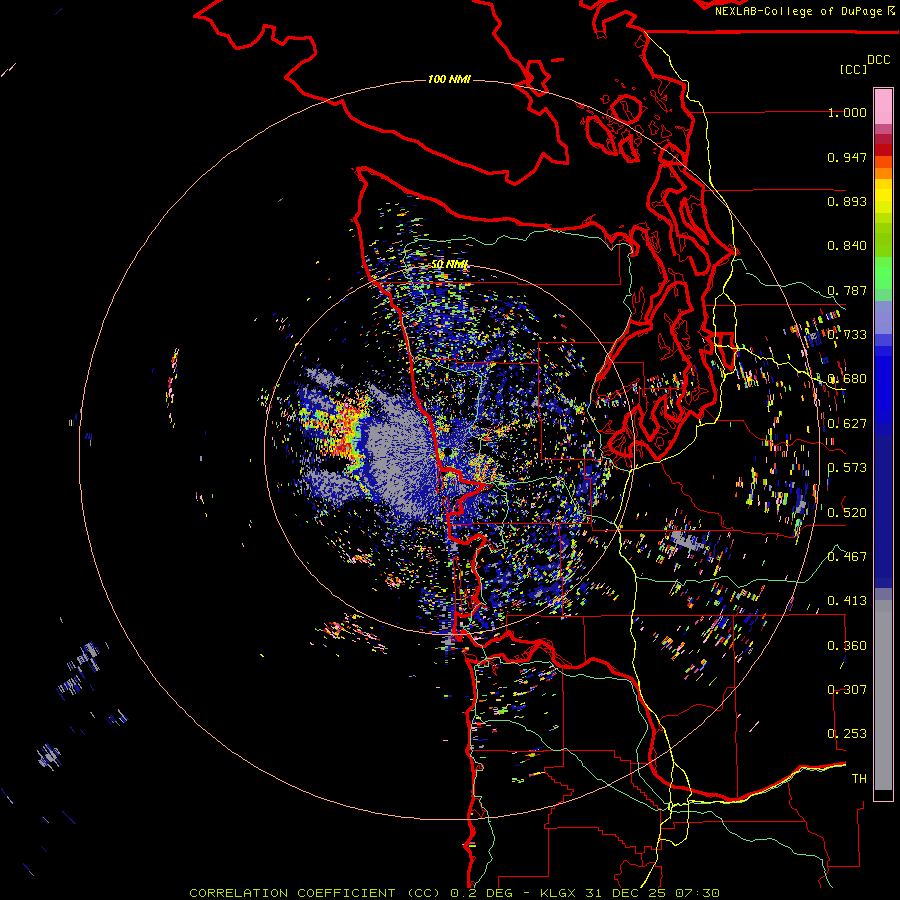Click the [CC] unit label above the scale

(x=853, y=69)
